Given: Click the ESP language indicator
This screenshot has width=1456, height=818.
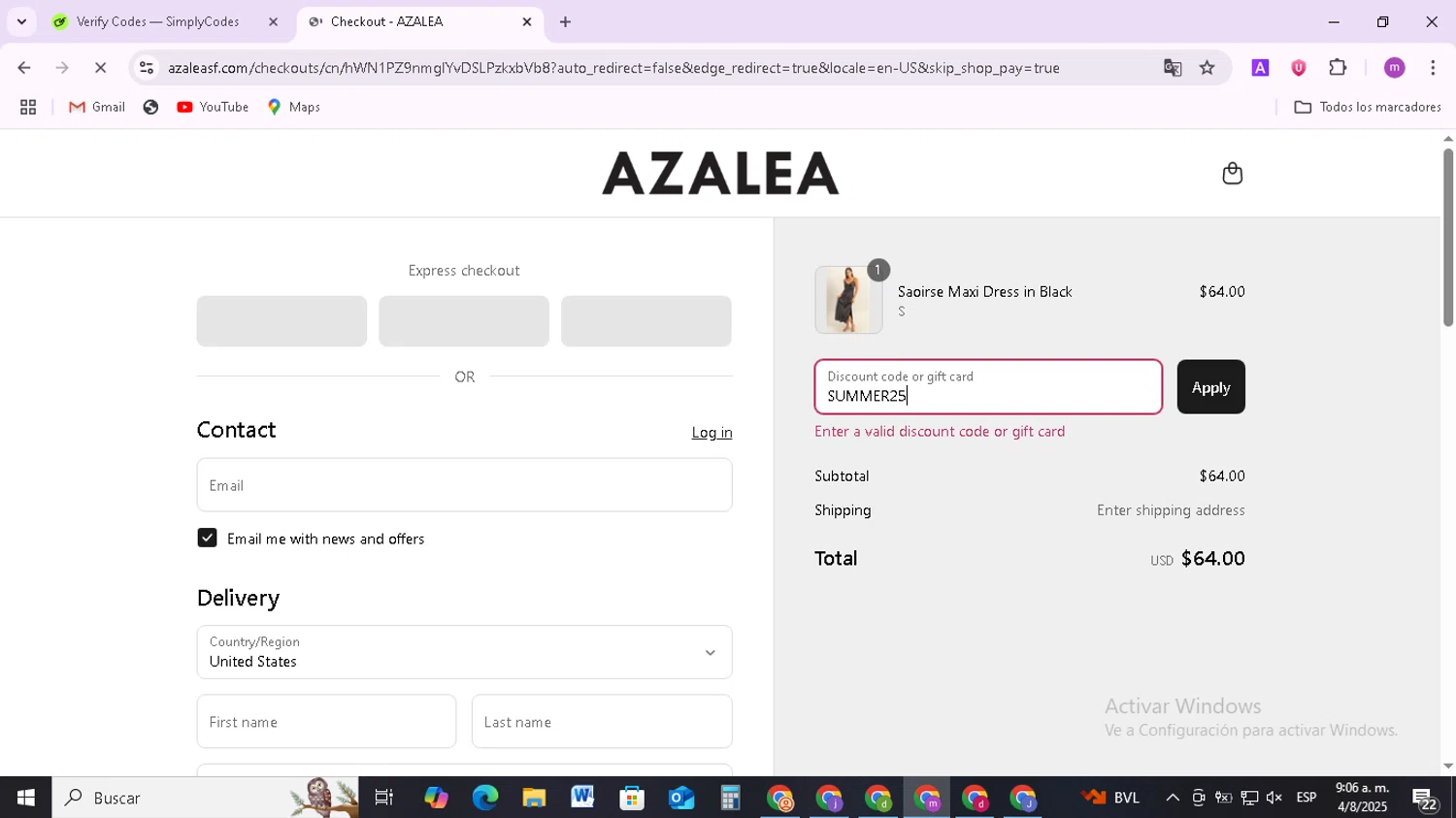Looking at the screenshot, I should (x=1307, y=798).
